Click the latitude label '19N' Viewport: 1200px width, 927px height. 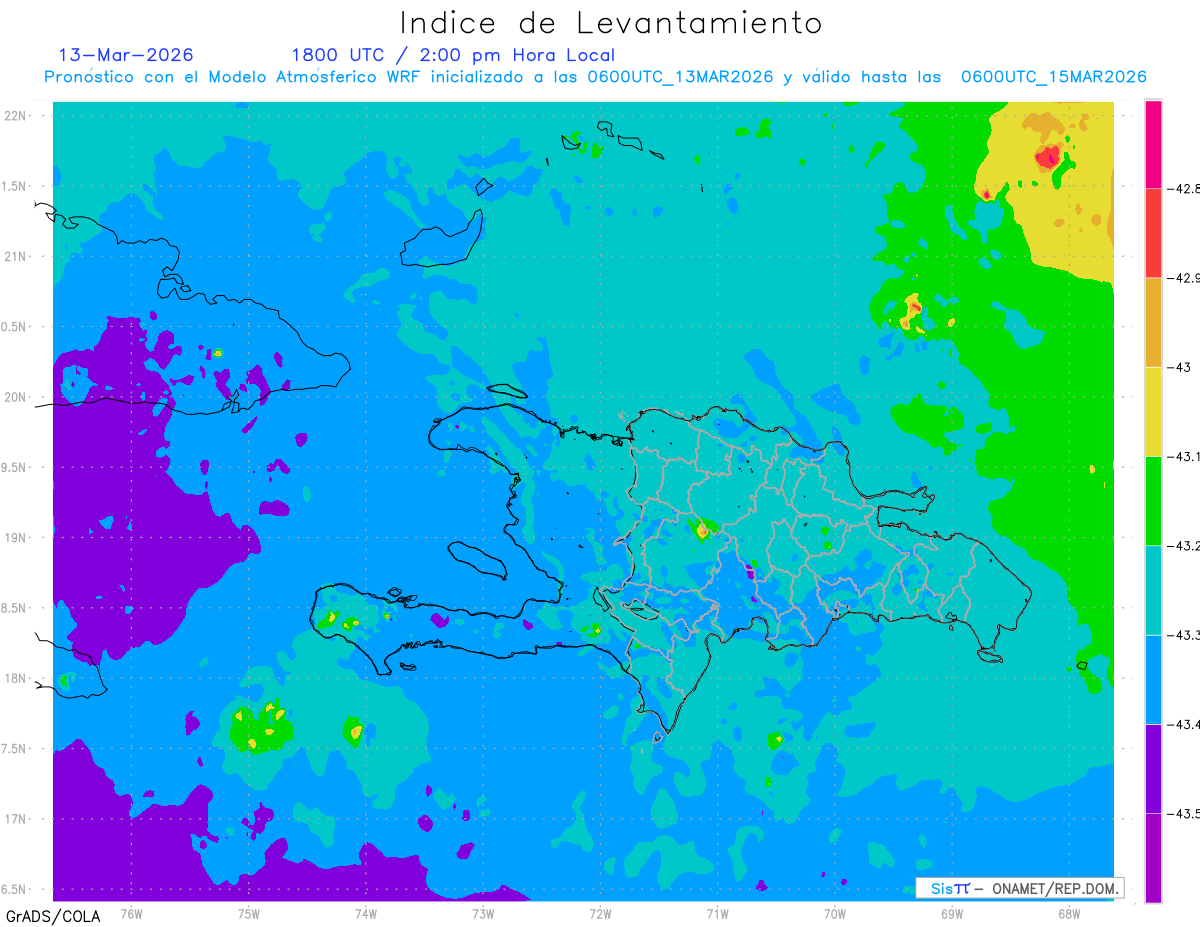pos(16,538)
